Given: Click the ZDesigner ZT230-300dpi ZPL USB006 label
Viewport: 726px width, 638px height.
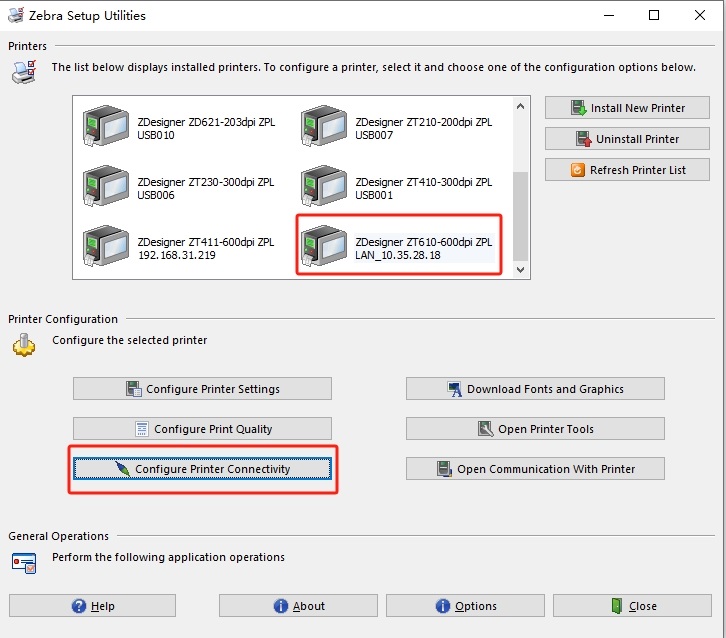Looking at the screenshot, I should pos(206,188).
